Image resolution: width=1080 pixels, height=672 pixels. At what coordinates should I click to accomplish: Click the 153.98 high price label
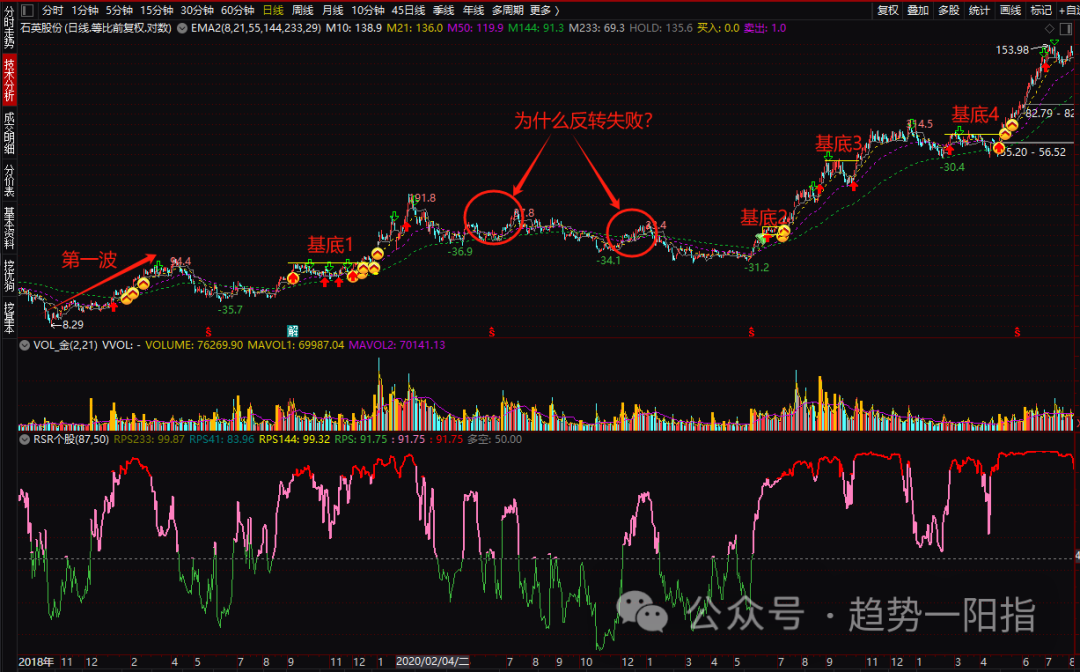1012,50
